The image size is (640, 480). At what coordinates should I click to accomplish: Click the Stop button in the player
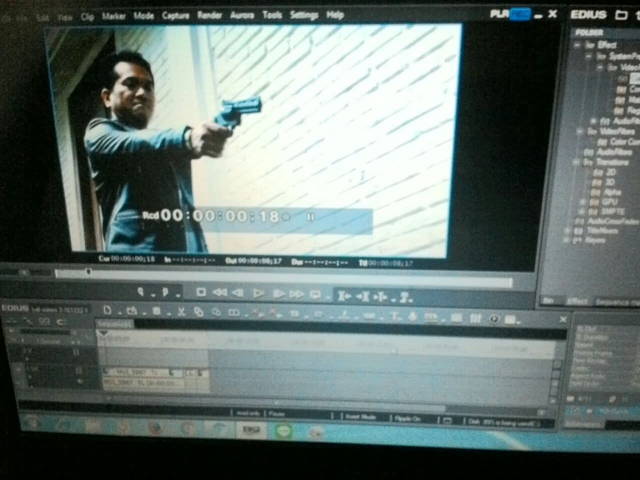pos(201,292)
